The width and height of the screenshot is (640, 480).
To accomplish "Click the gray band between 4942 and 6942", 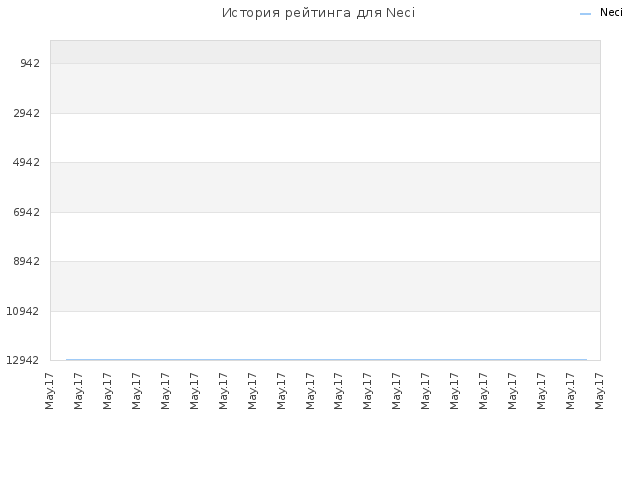I will tap(325, 187).
